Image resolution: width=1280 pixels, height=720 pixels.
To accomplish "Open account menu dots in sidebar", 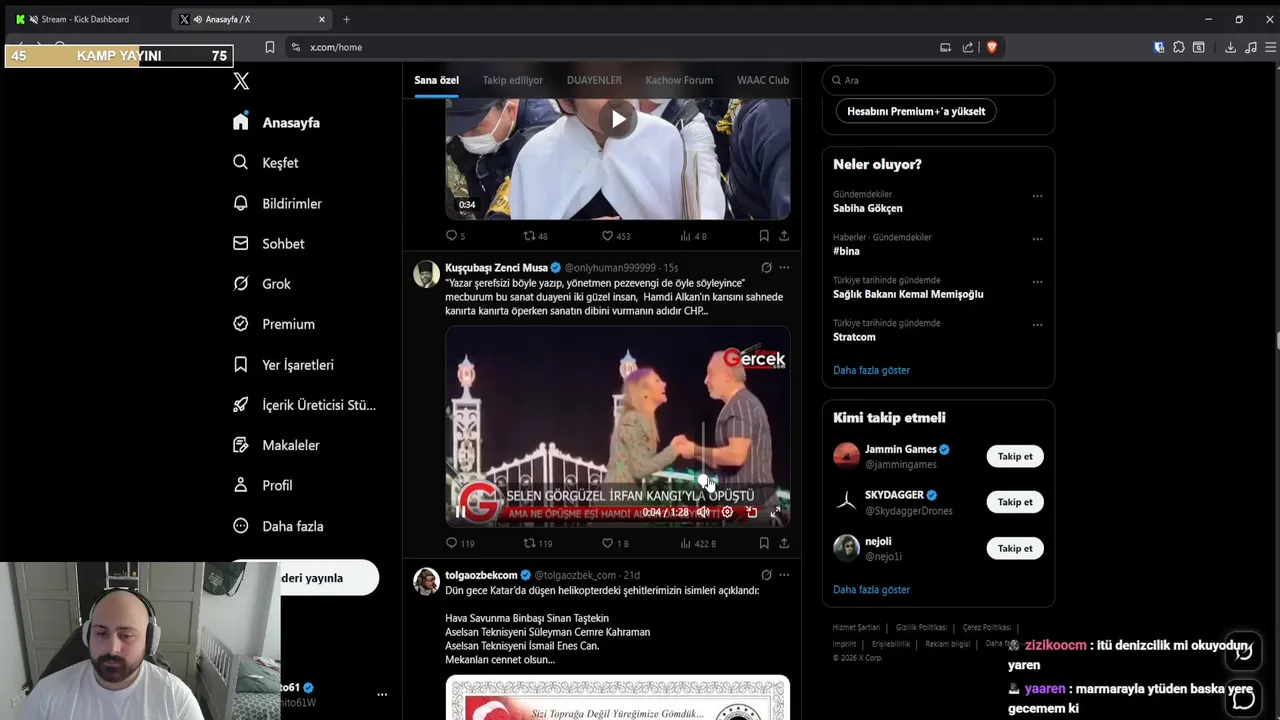I will pos(382,694).
